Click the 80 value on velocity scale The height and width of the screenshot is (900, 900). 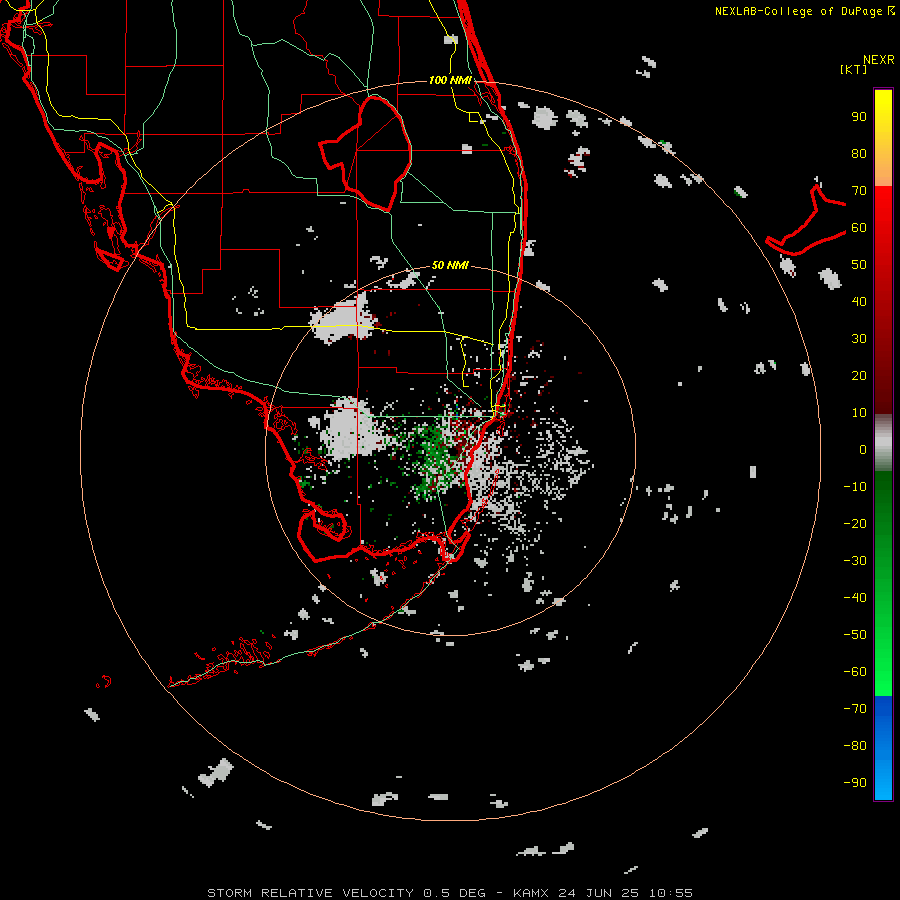coord(859,154)
